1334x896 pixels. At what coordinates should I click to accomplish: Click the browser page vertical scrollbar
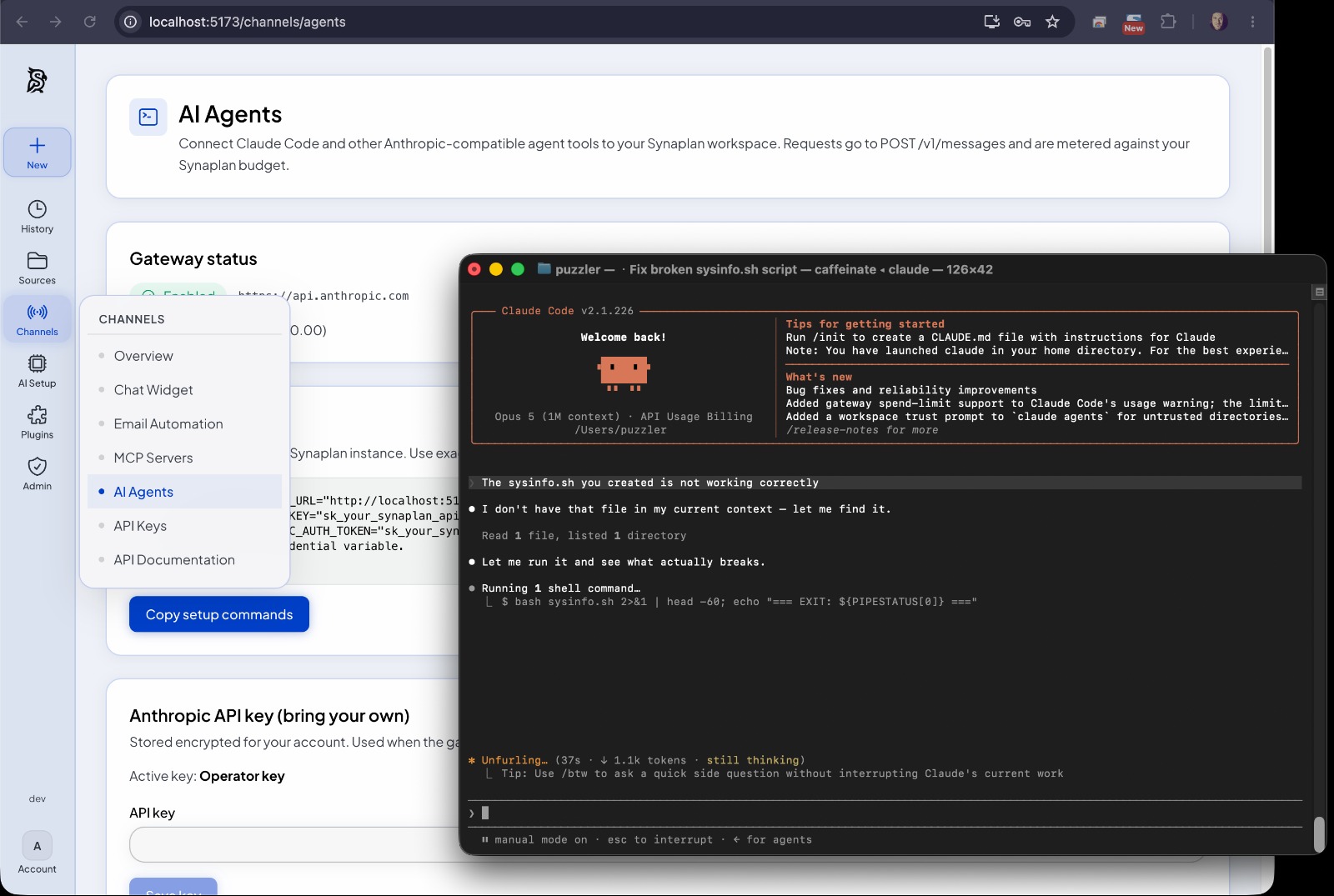pos(1268,150)
